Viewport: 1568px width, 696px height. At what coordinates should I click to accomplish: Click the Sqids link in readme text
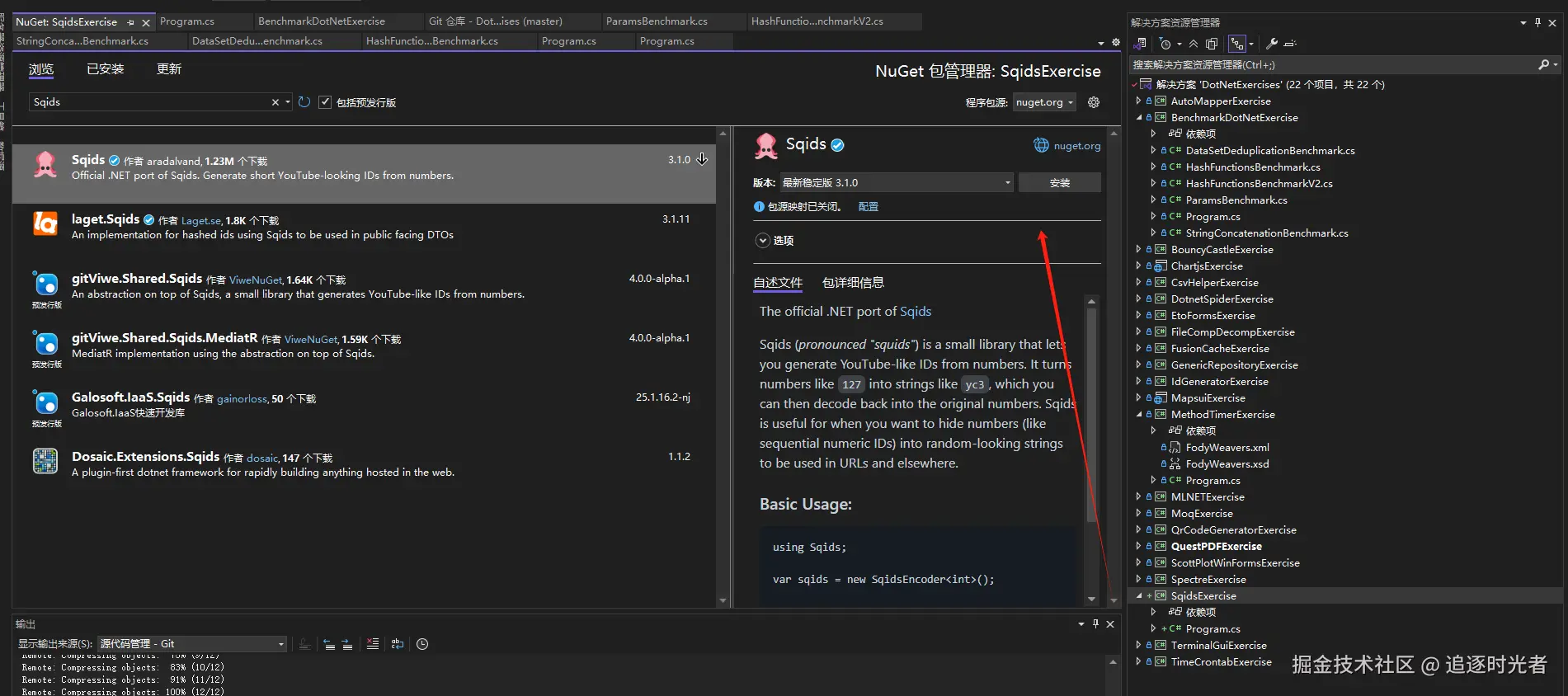pos(916,312)
